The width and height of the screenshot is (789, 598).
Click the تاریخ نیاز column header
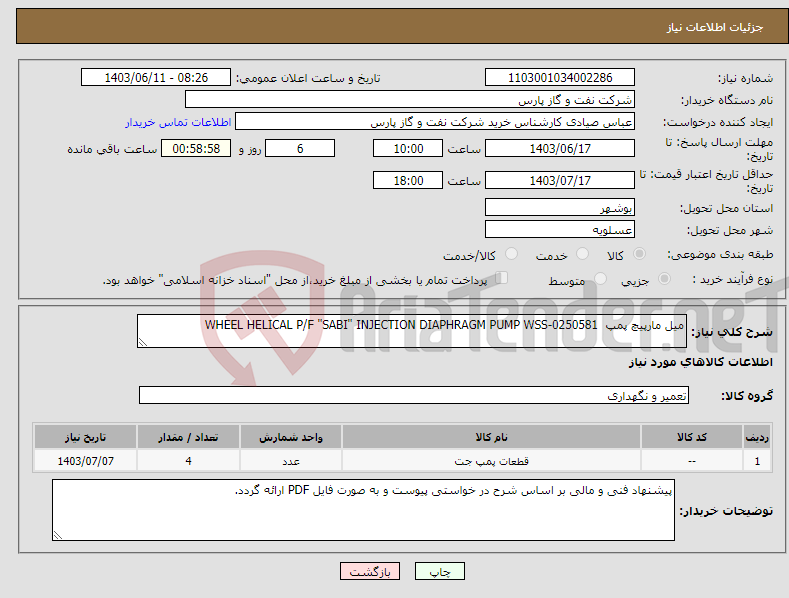(x=86, y=437)
